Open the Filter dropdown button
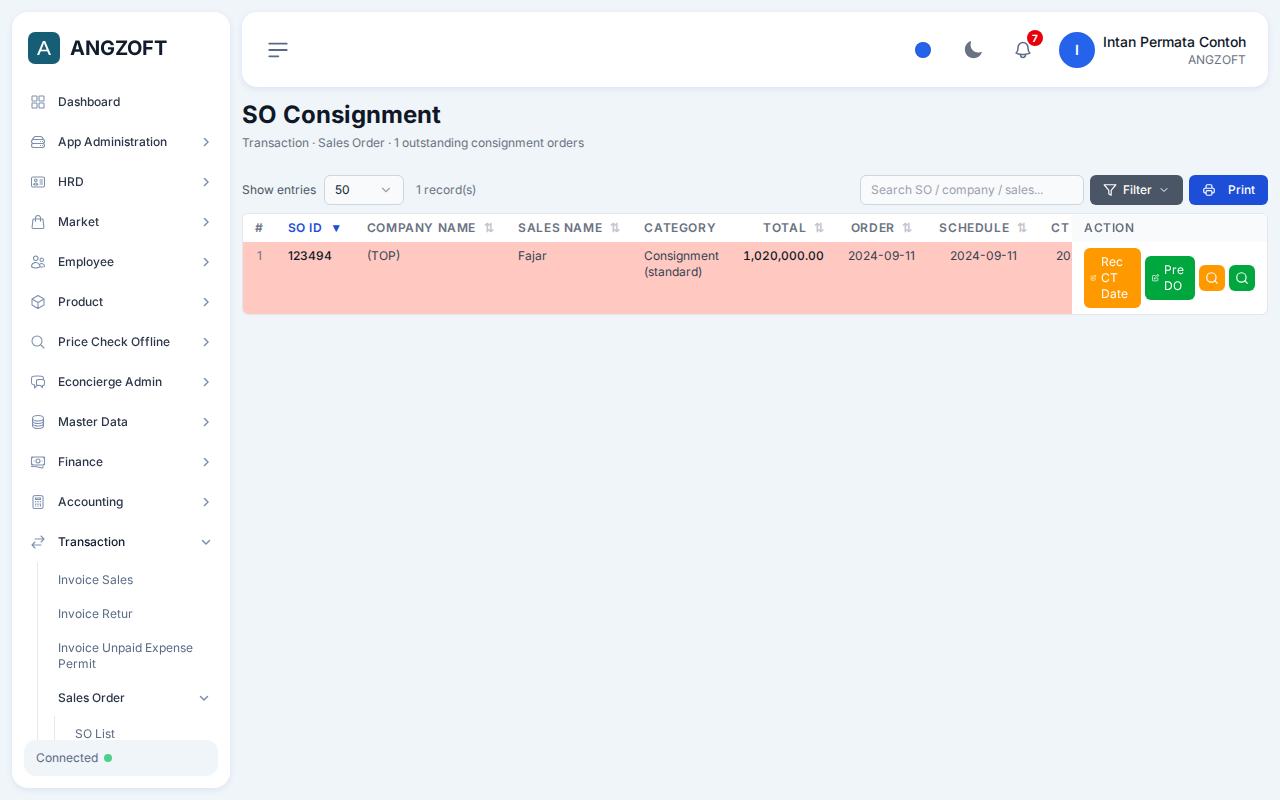The width and height of the screenshot is (1280, 800). [1136, 190]
